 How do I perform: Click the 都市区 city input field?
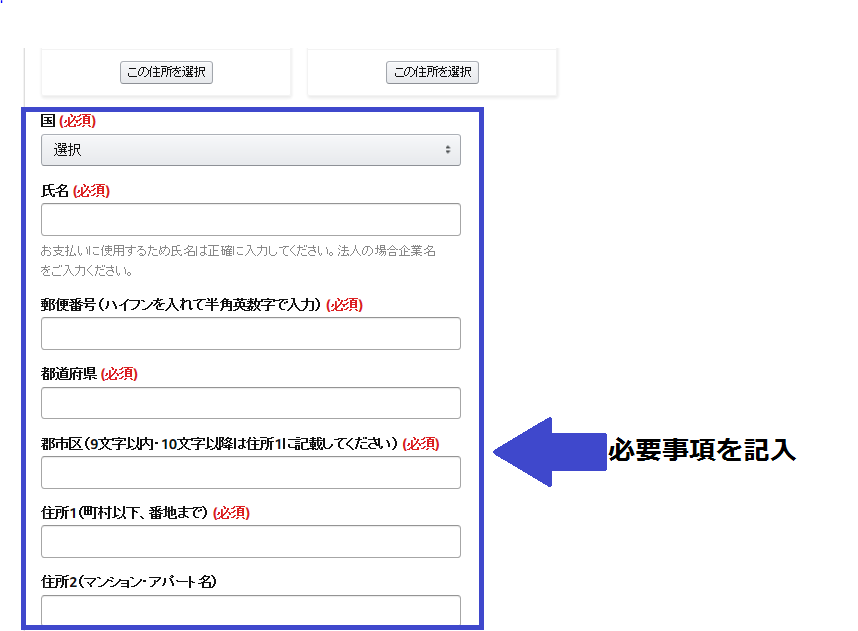pyautogui.click(x=250, y=472)
